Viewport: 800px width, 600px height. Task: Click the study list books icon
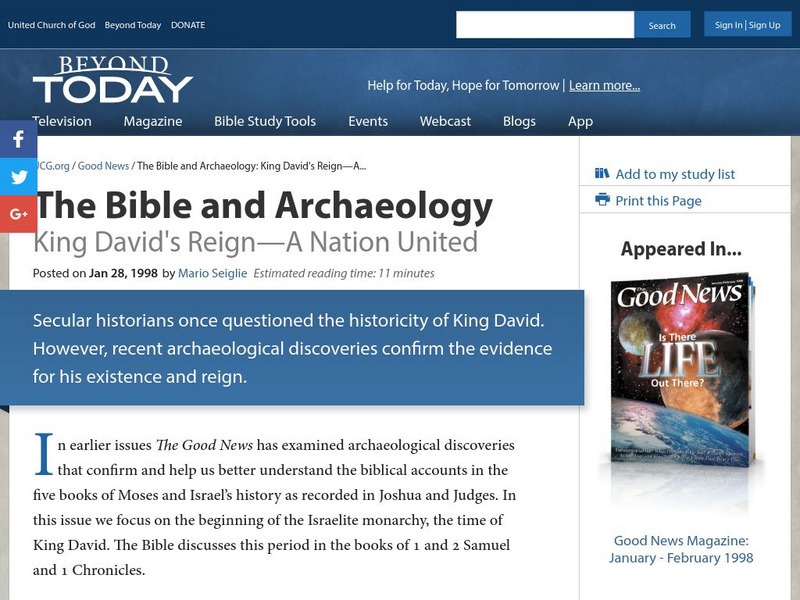click(602, 174)
